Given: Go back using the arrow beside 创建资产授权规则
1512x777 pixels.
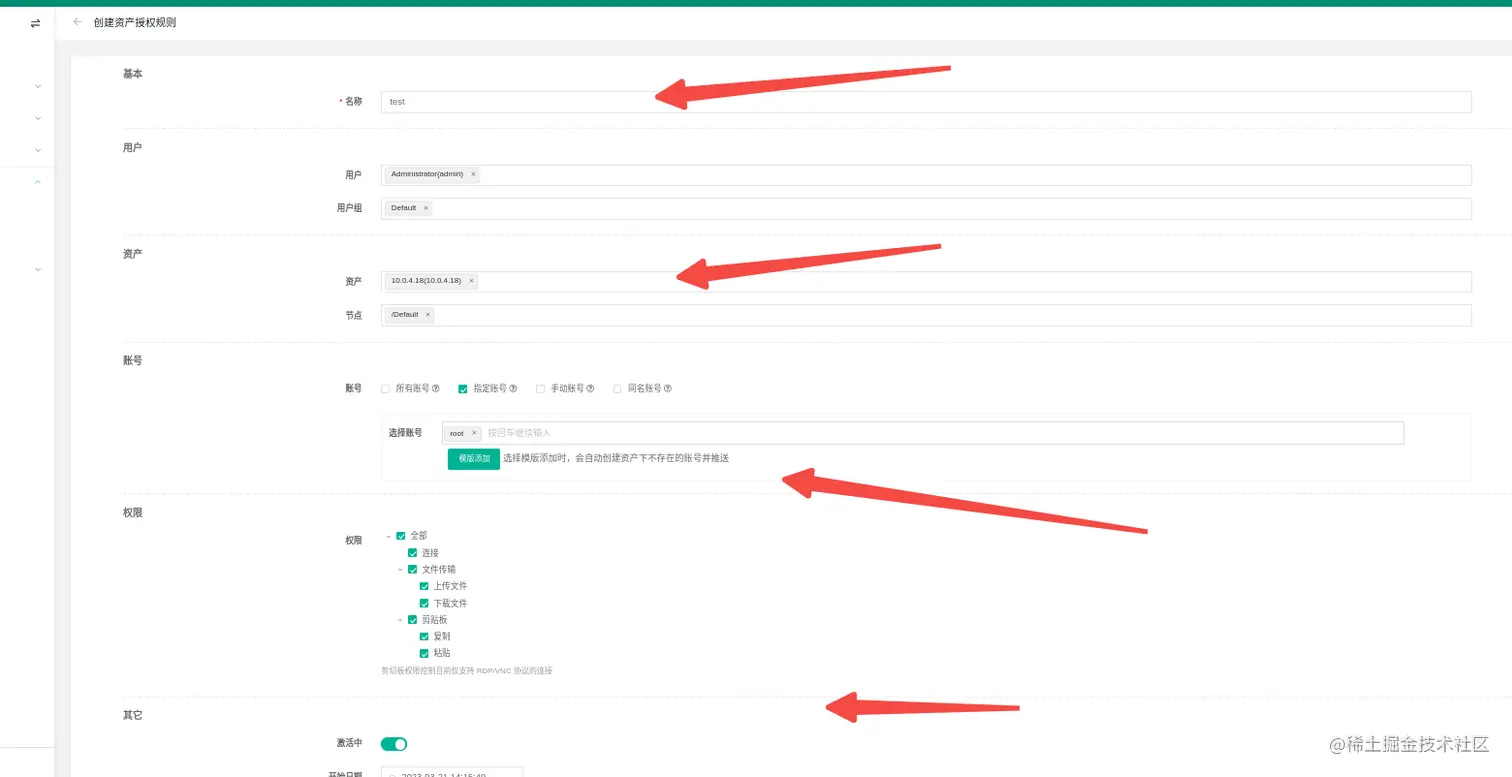Looking at the screenshot, I should [78, 22].
